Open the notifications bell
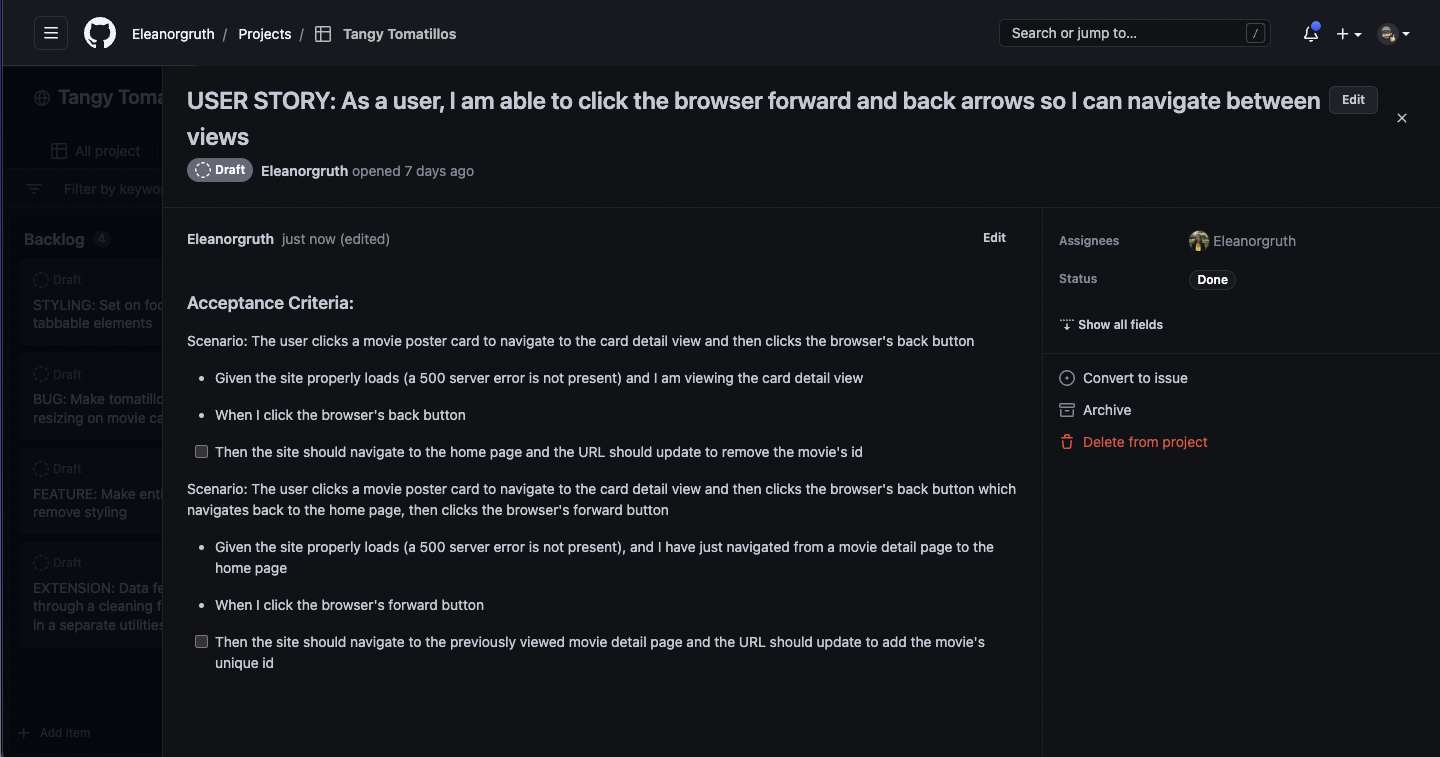Viewport: 1440px width, 757px height. [x=1311, y=33]
